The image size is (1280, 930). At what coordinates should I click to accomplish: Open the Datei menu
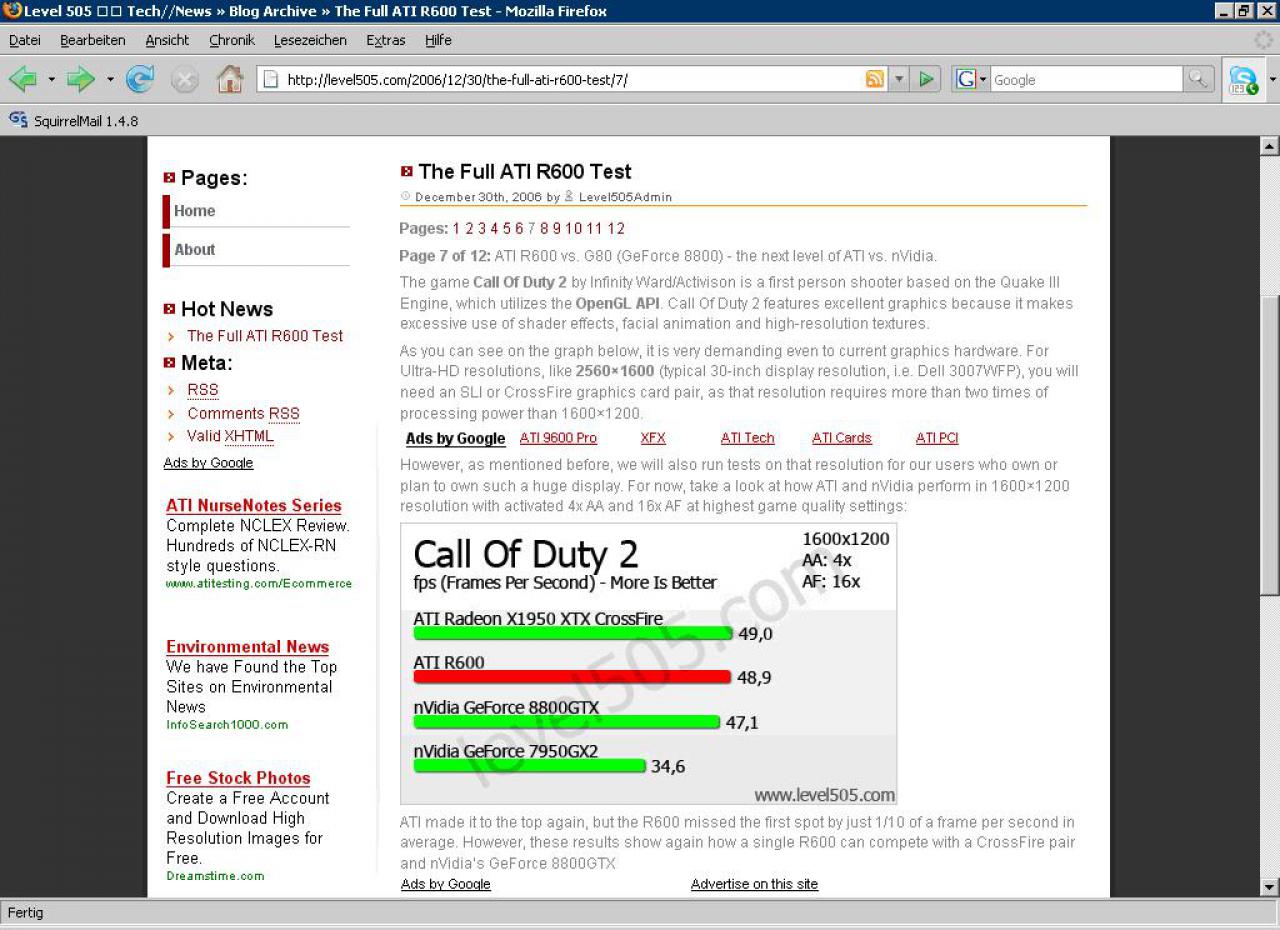click(25, 40)
